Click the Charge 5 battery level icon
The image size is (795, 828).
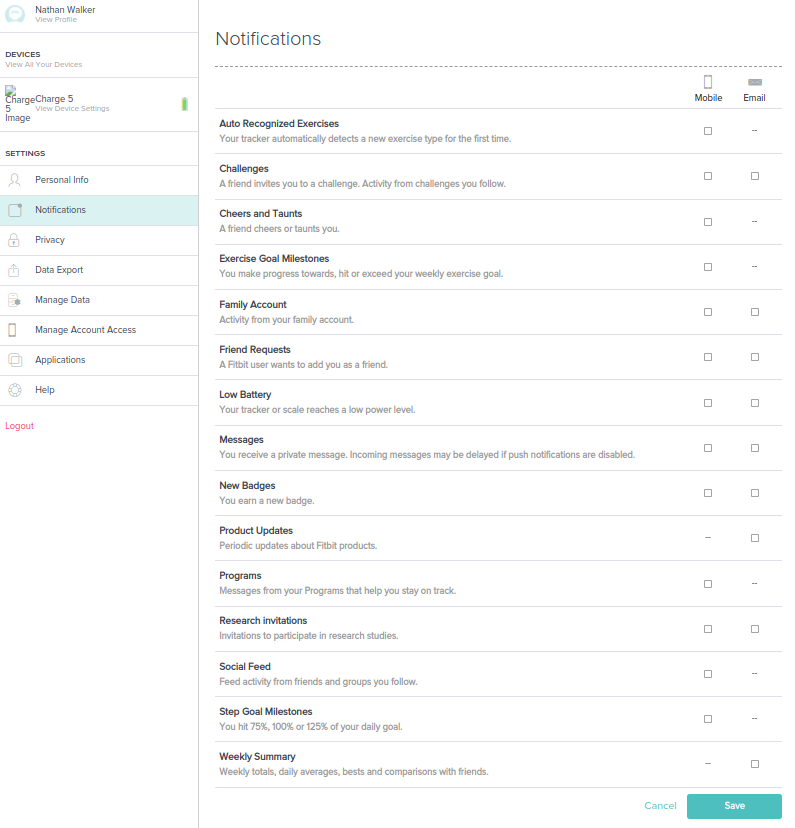pos(184,104)
